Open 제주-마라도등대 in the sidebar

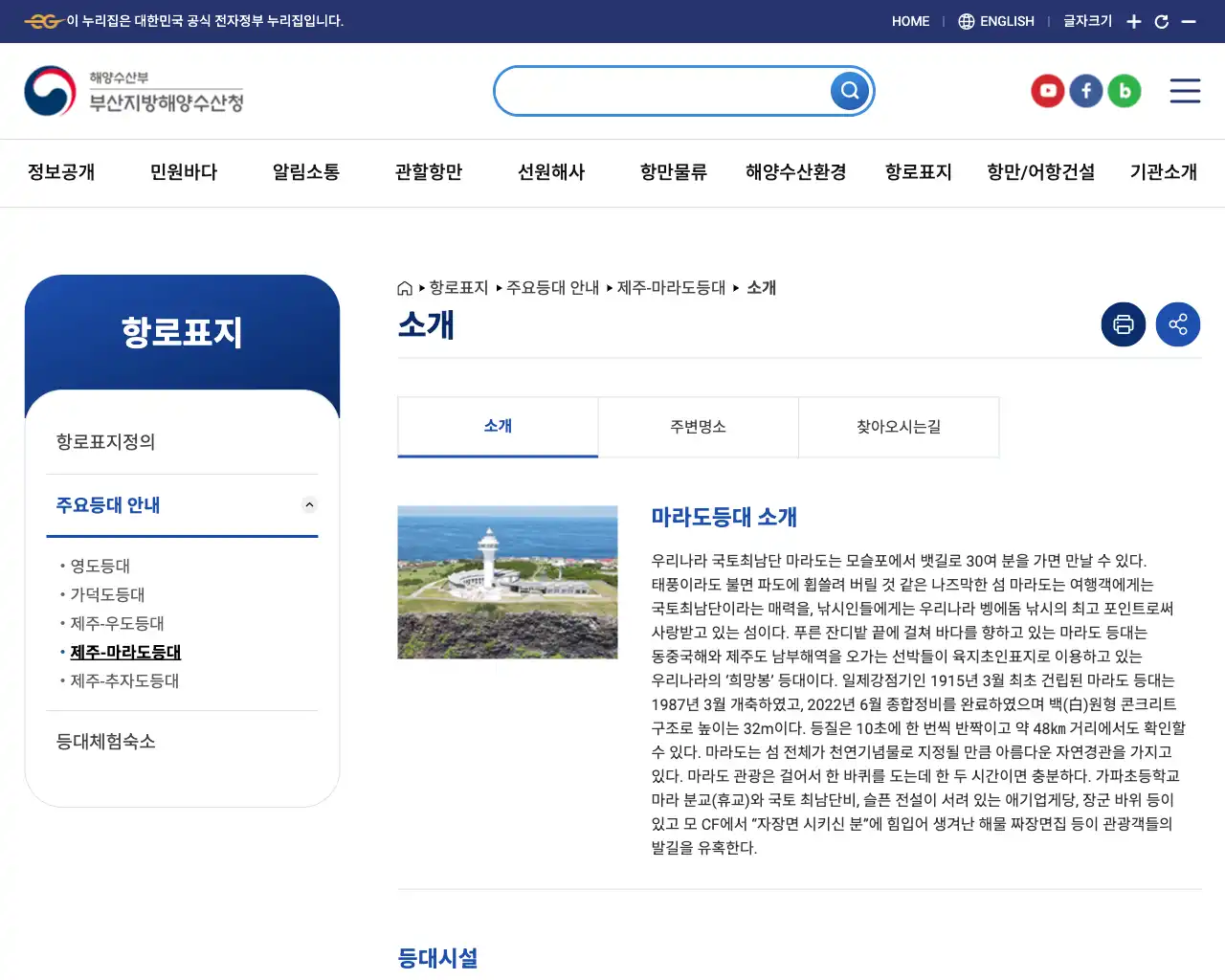pyautogui.click(x=125, y=652)
